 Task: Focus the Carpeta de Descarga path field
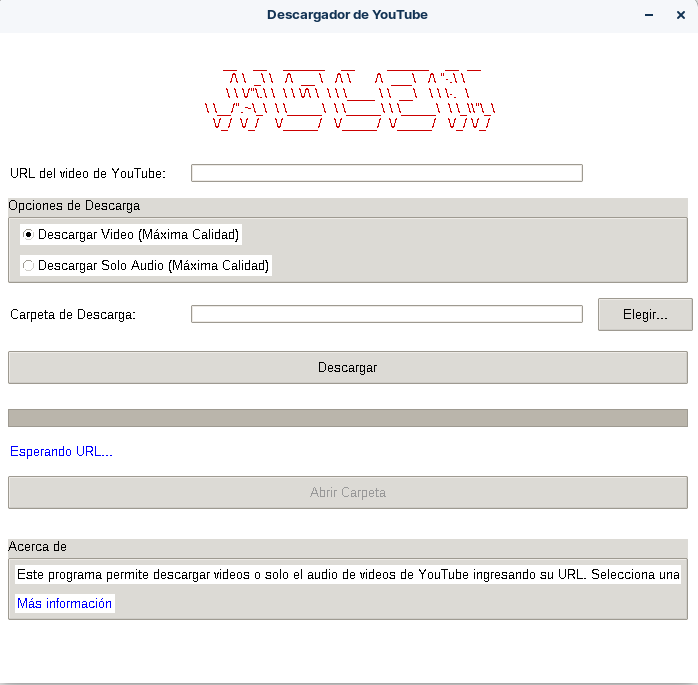386,314
